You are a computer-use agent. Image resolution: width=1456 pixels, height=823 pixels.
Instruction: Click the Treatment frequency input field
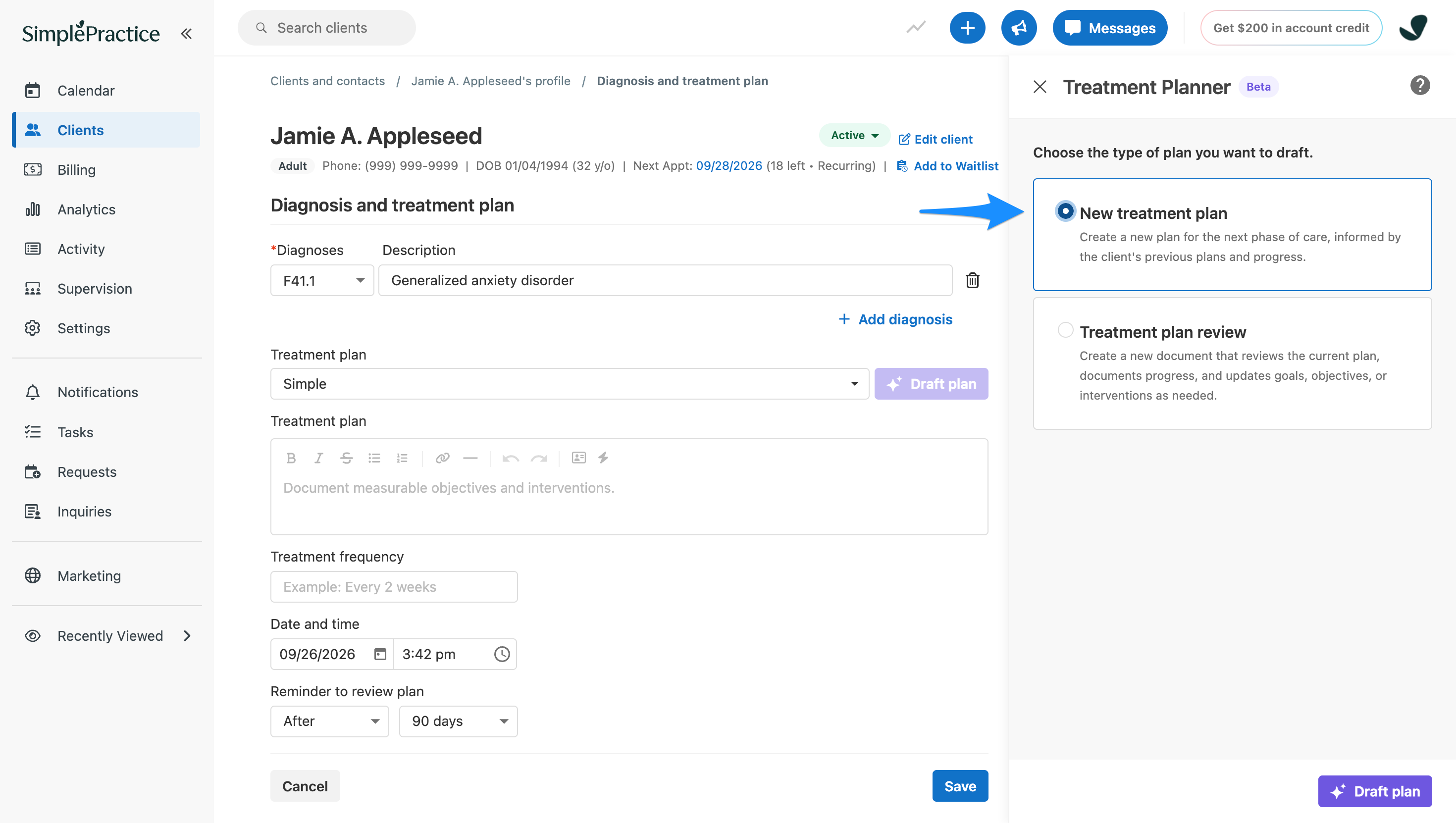pyautogui.click(x=394, y=587)
